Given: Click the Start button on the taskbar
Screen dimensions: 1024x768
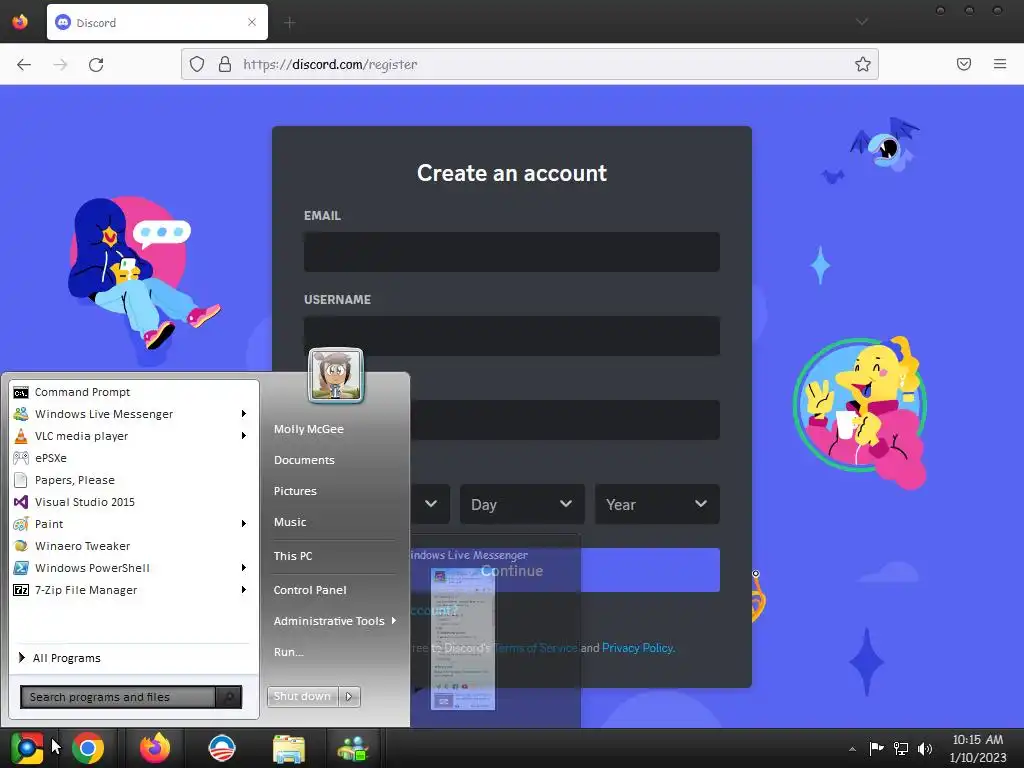Looking at the screenshot, I should pos(27,748).
